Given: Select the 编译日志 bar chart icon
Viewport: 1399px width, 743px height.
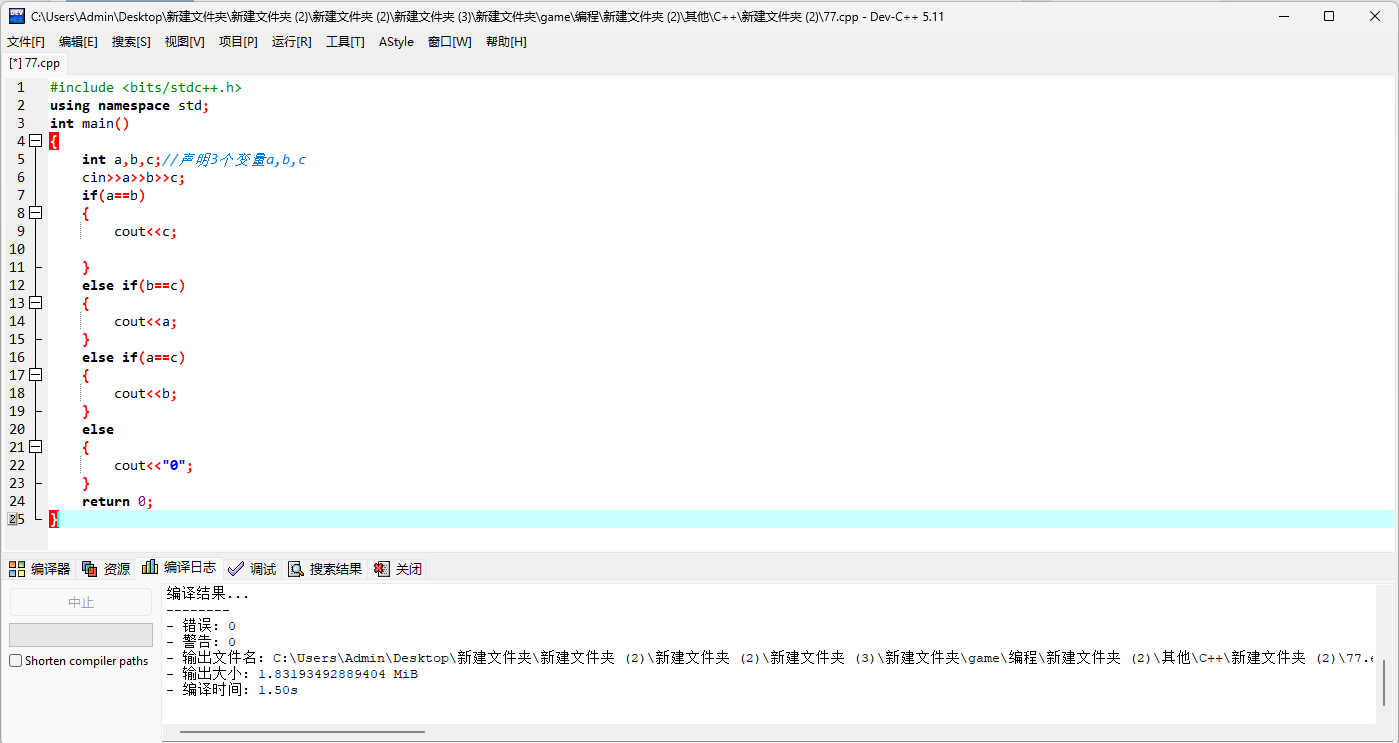Looking at the screenshot, I should pyautogui.click(x=150, y=567).
